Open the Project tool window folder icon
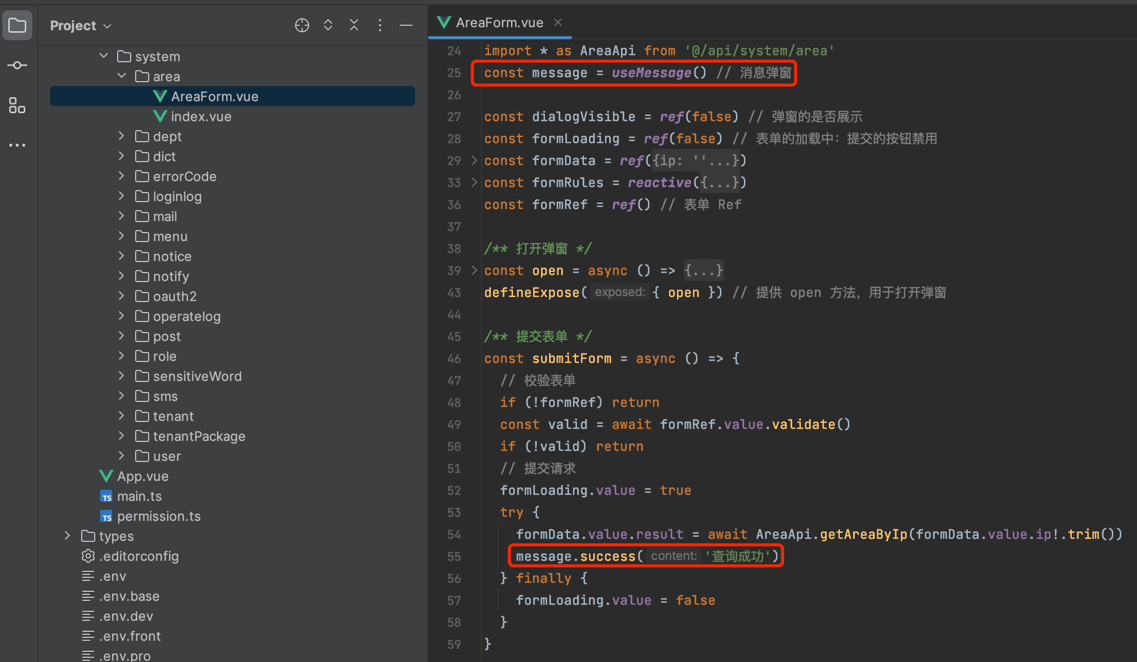 (17, 25)
